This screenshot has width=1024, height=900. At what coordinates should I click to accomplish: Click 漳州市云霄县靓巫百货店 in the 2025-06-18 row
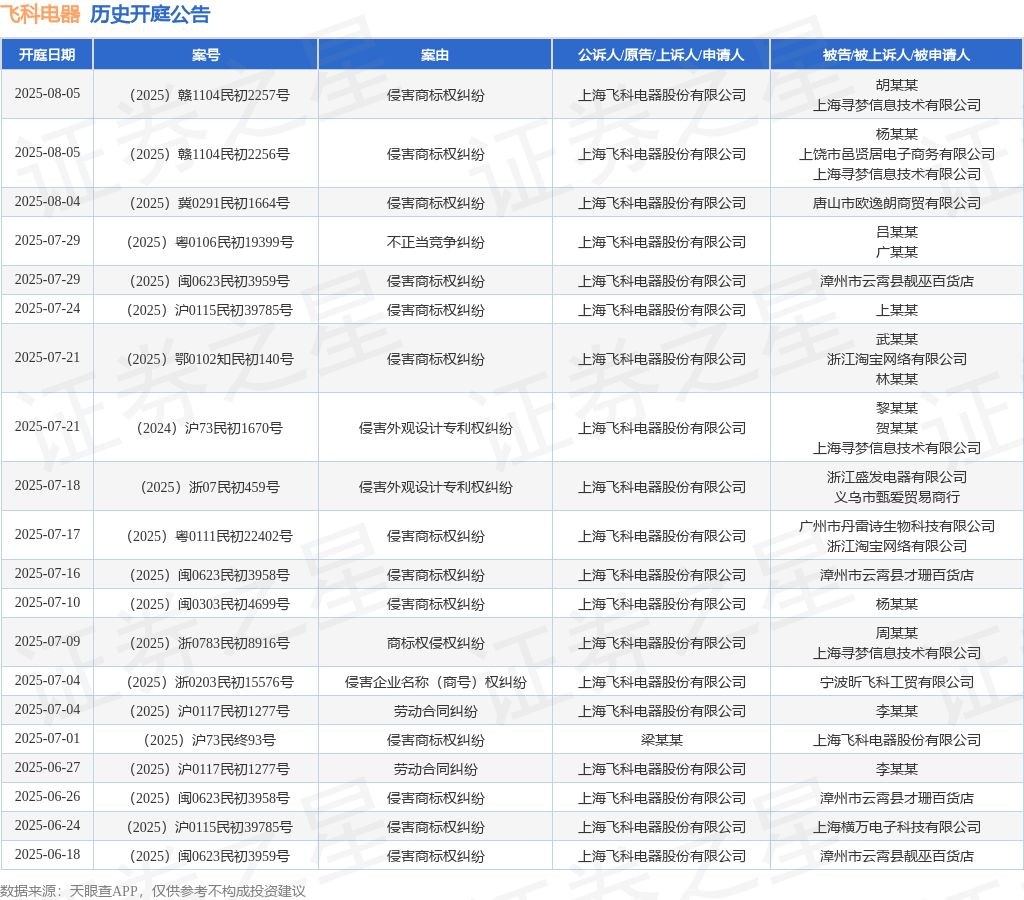(897, 856)
